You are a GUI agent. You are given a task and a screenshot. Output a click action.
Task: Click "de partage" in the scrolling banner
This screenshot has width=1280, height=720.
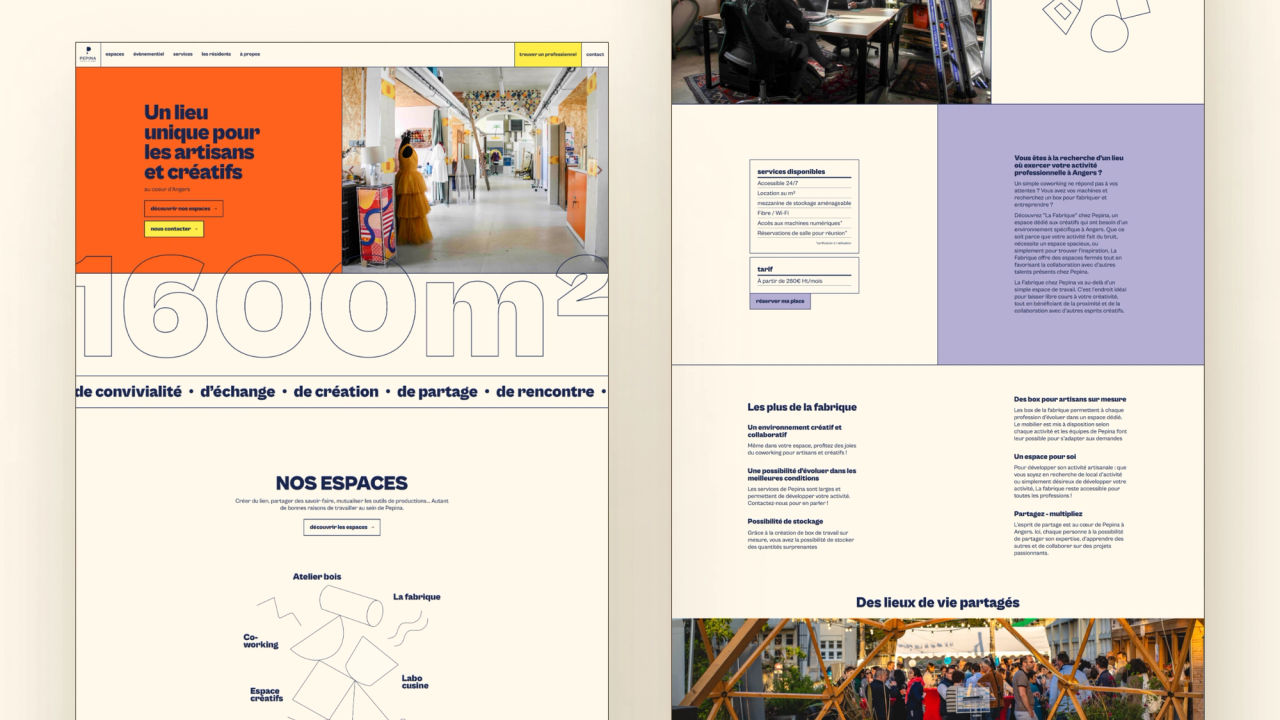click(437, 392)
